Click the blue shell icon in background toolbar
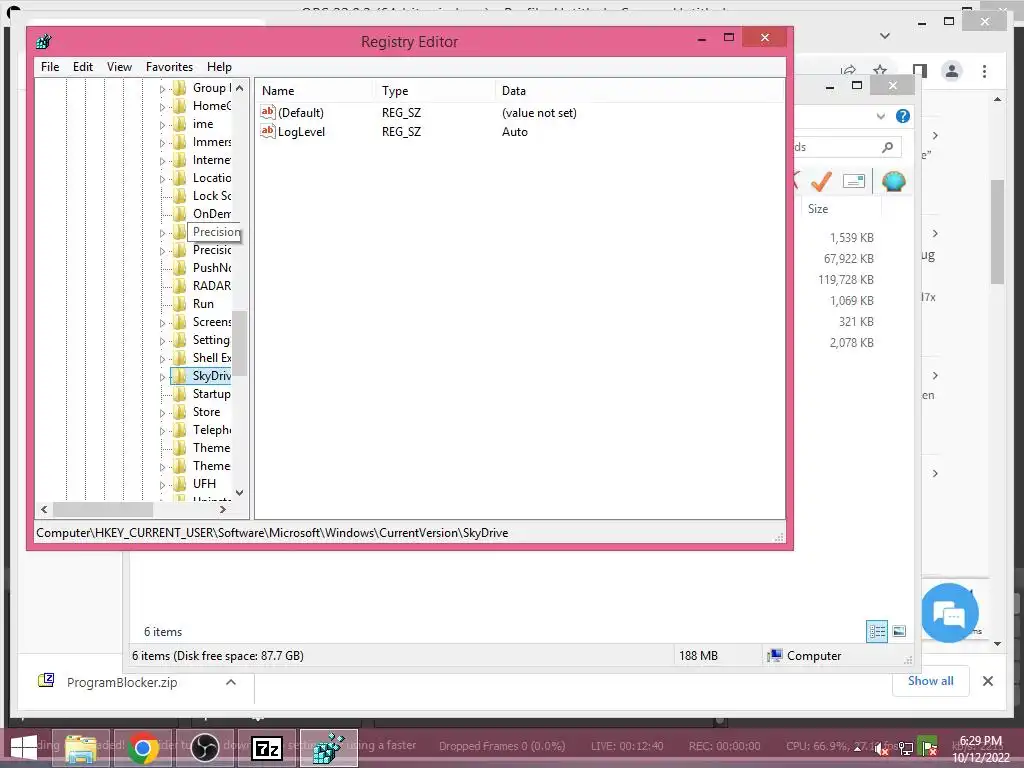The height and width of the screenshot is (768, 1024). (x=893, y=181)
